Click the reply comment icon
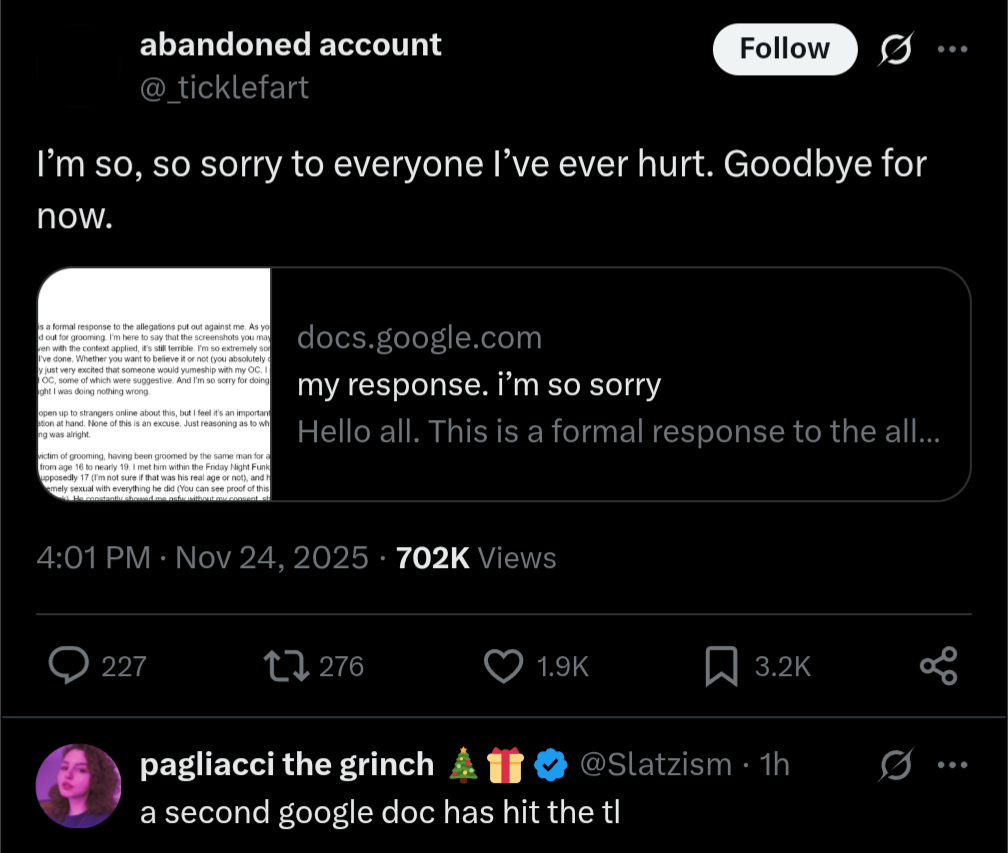1008x853 pixels. coord(69,666)
